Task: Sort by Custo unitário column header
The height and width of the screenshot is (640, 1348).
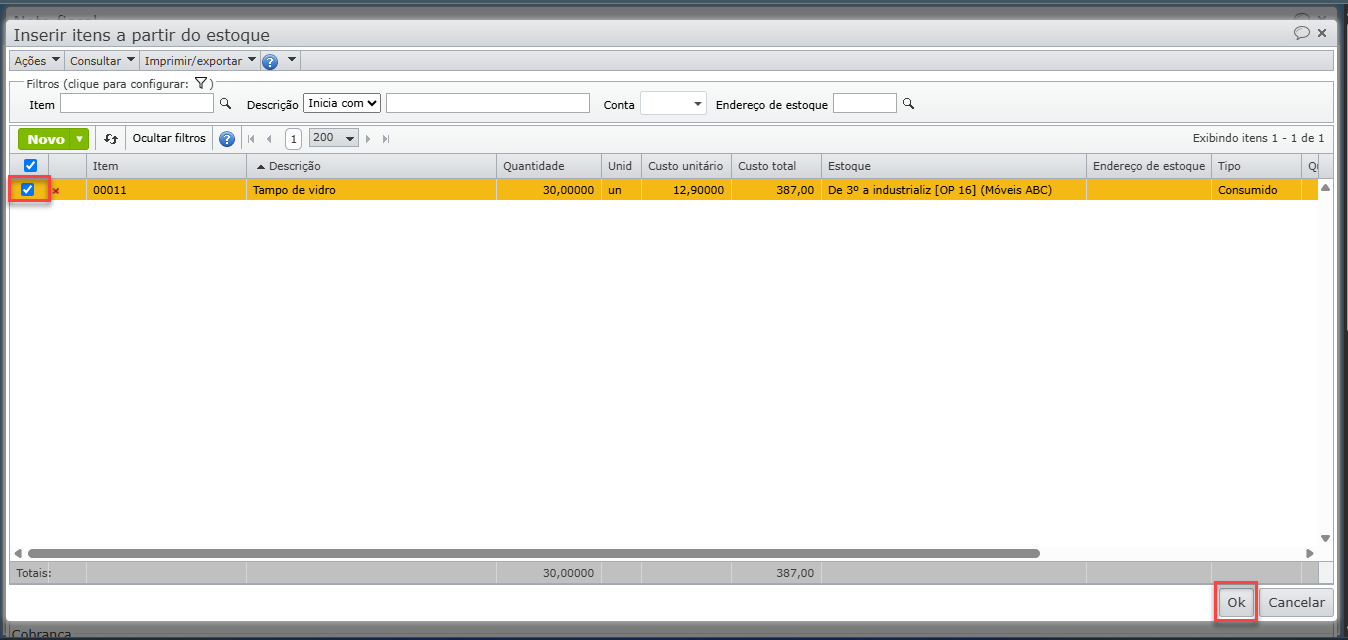Action: (686, 166)
